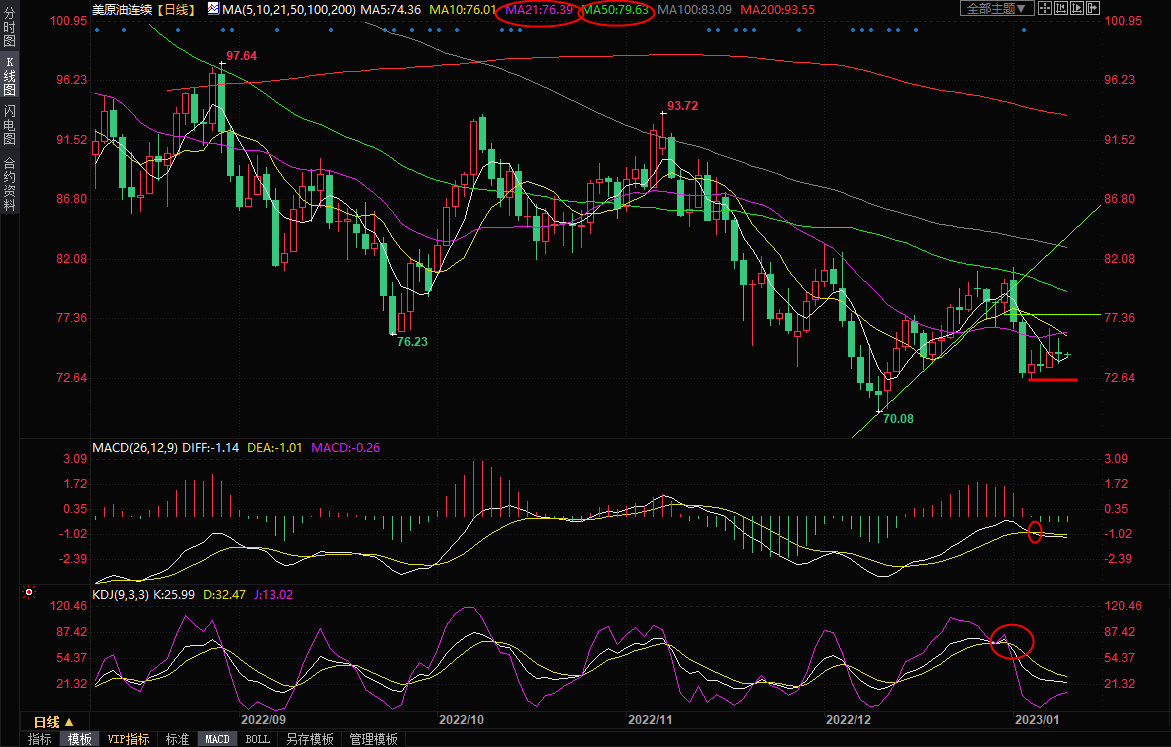The image size is (1171, 747).
Task: Click the MA indicator chart icon
Action: tap(214, 9)
